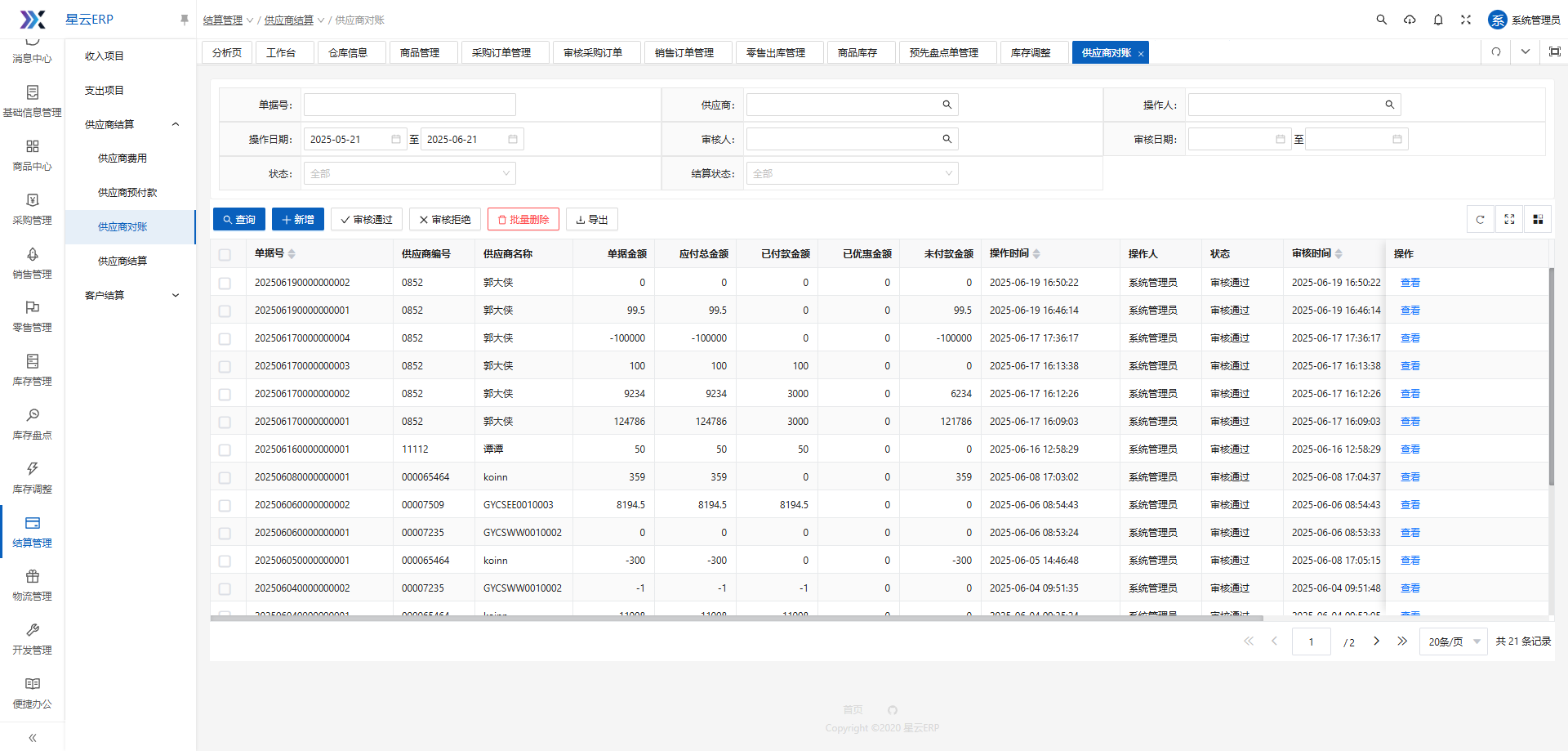Viewport: 1568px width, 751px height.
Task: Open the 状态 dropdown filter
Action: point(409,173)
